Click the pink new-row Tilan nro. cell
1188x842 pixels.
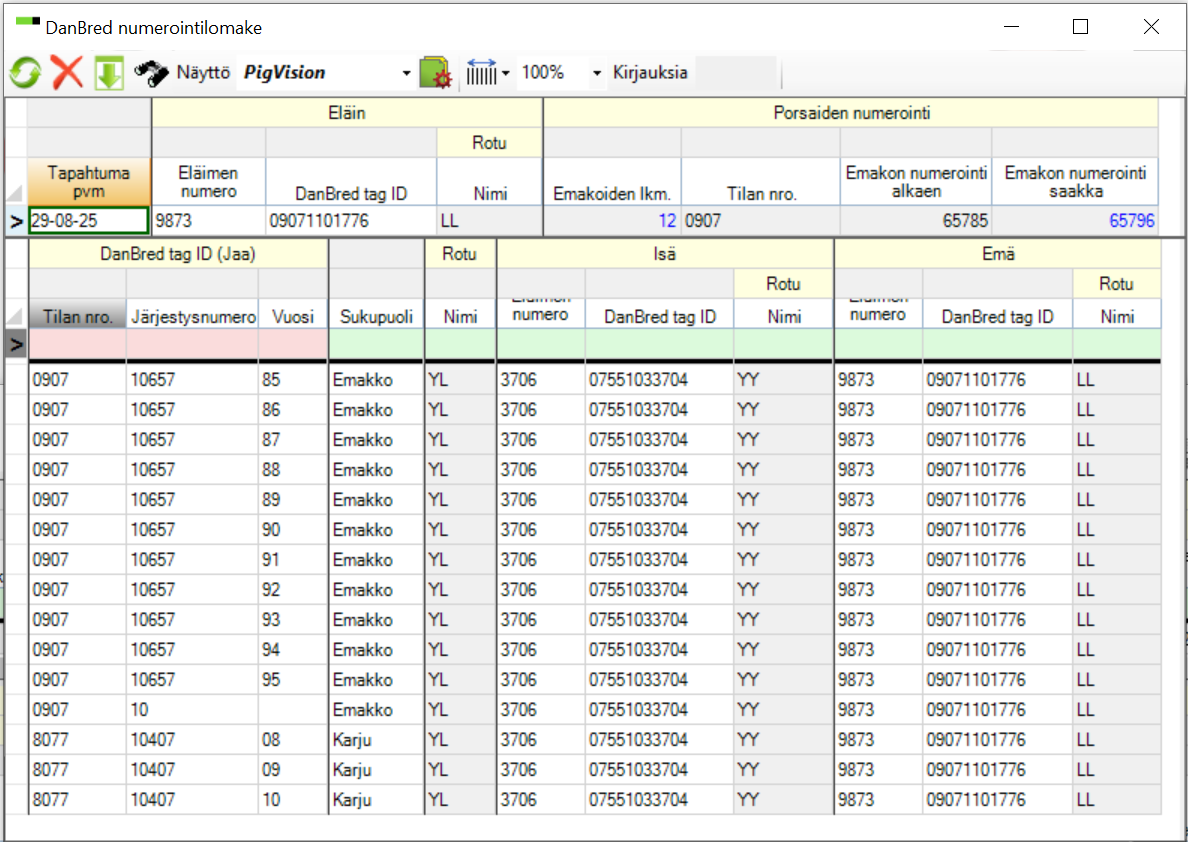(77, 344)
